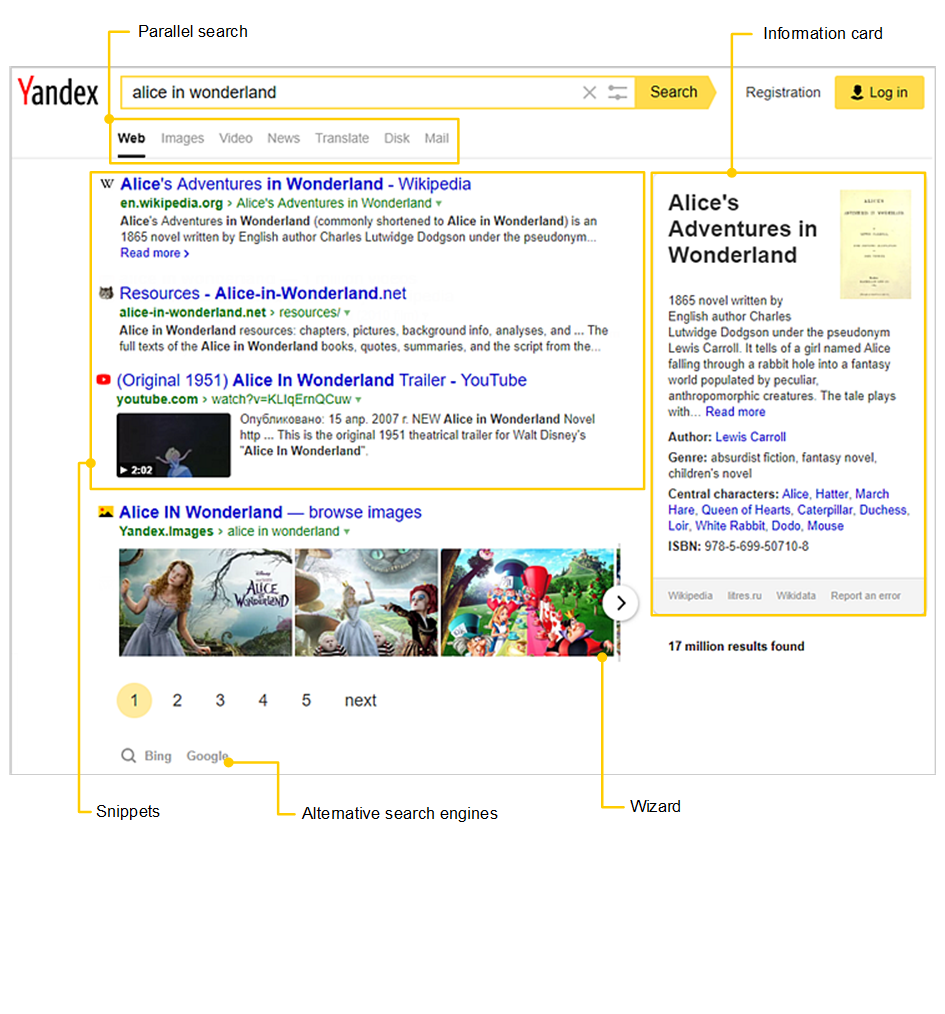Screen dimensions: 945x1014
Task: Click the YouTube favicon icon
Action: click(103, 380)
